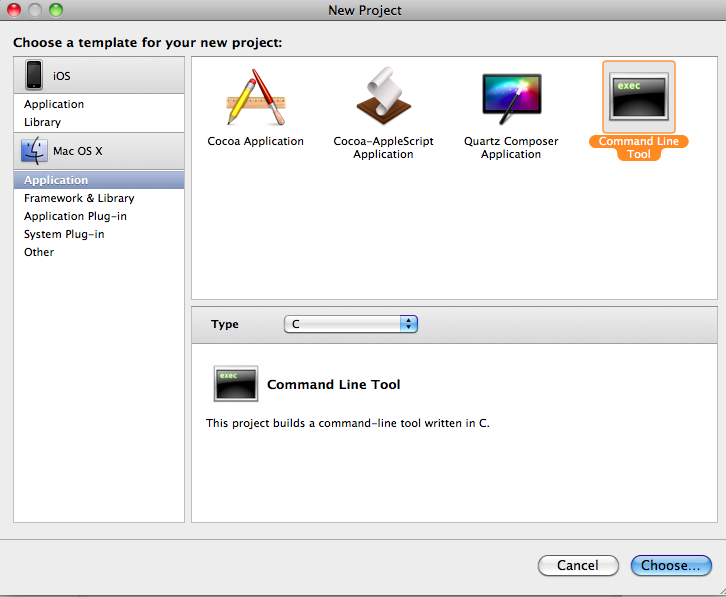Click the Mac OS X section header label
This screenshot has height=597, width=726.
[78, 151]
